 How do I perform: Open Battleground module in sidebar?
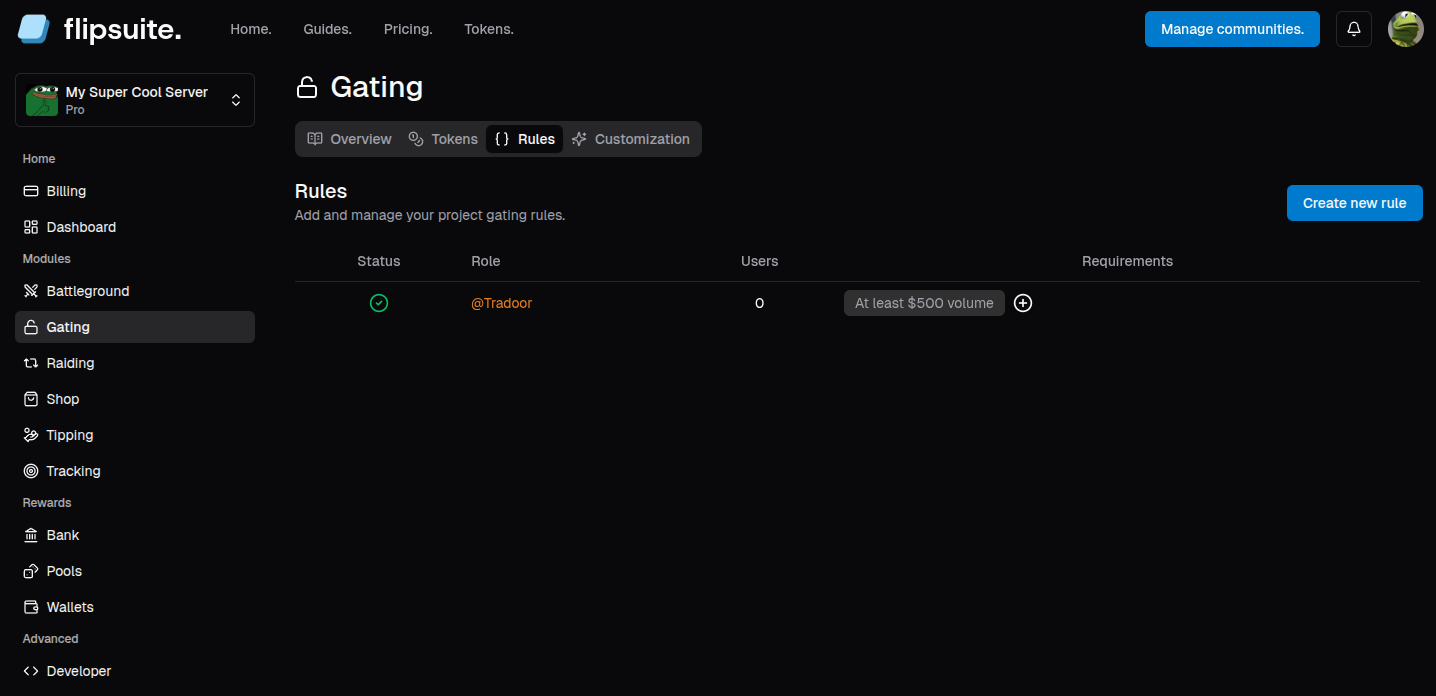pyautogui.click(x=135, y=291)
